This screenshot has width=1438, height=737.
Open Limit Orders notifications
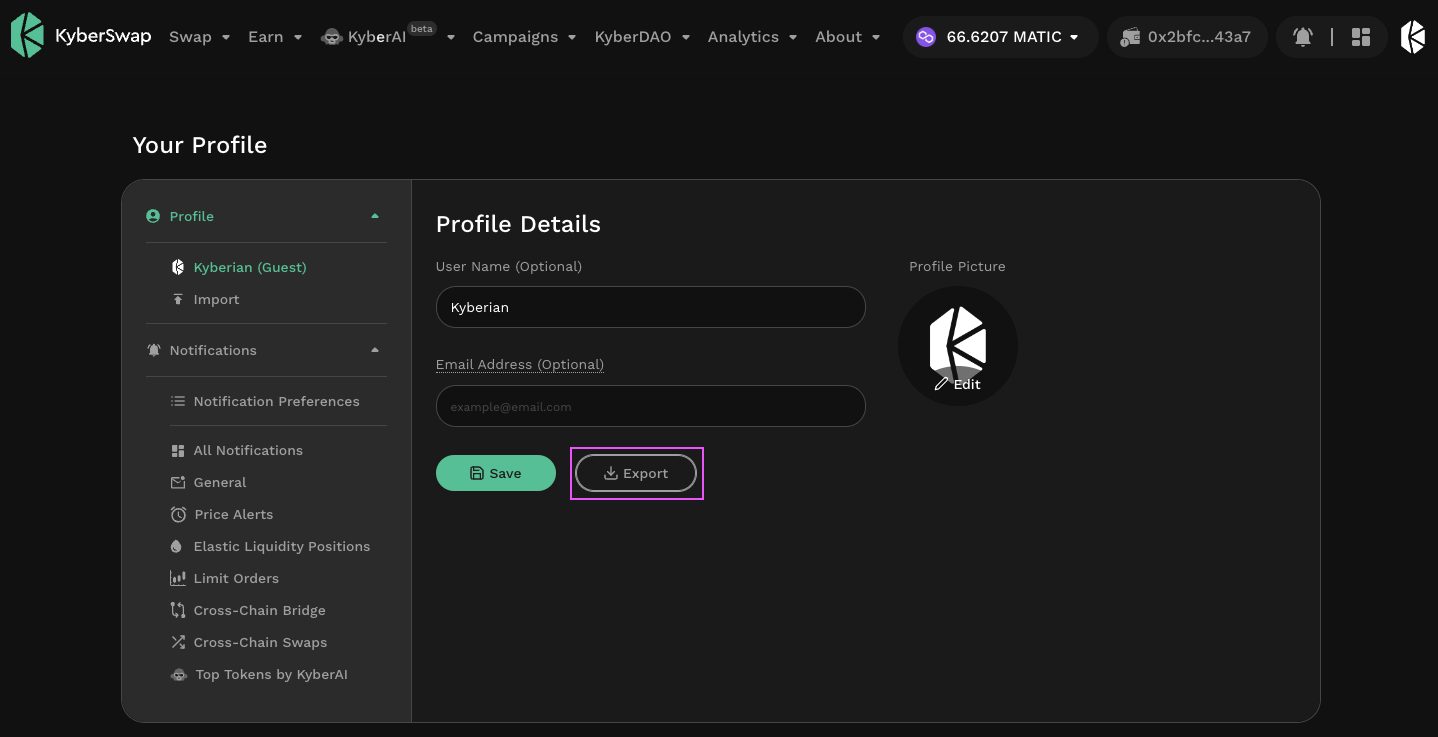coord(236,578)
